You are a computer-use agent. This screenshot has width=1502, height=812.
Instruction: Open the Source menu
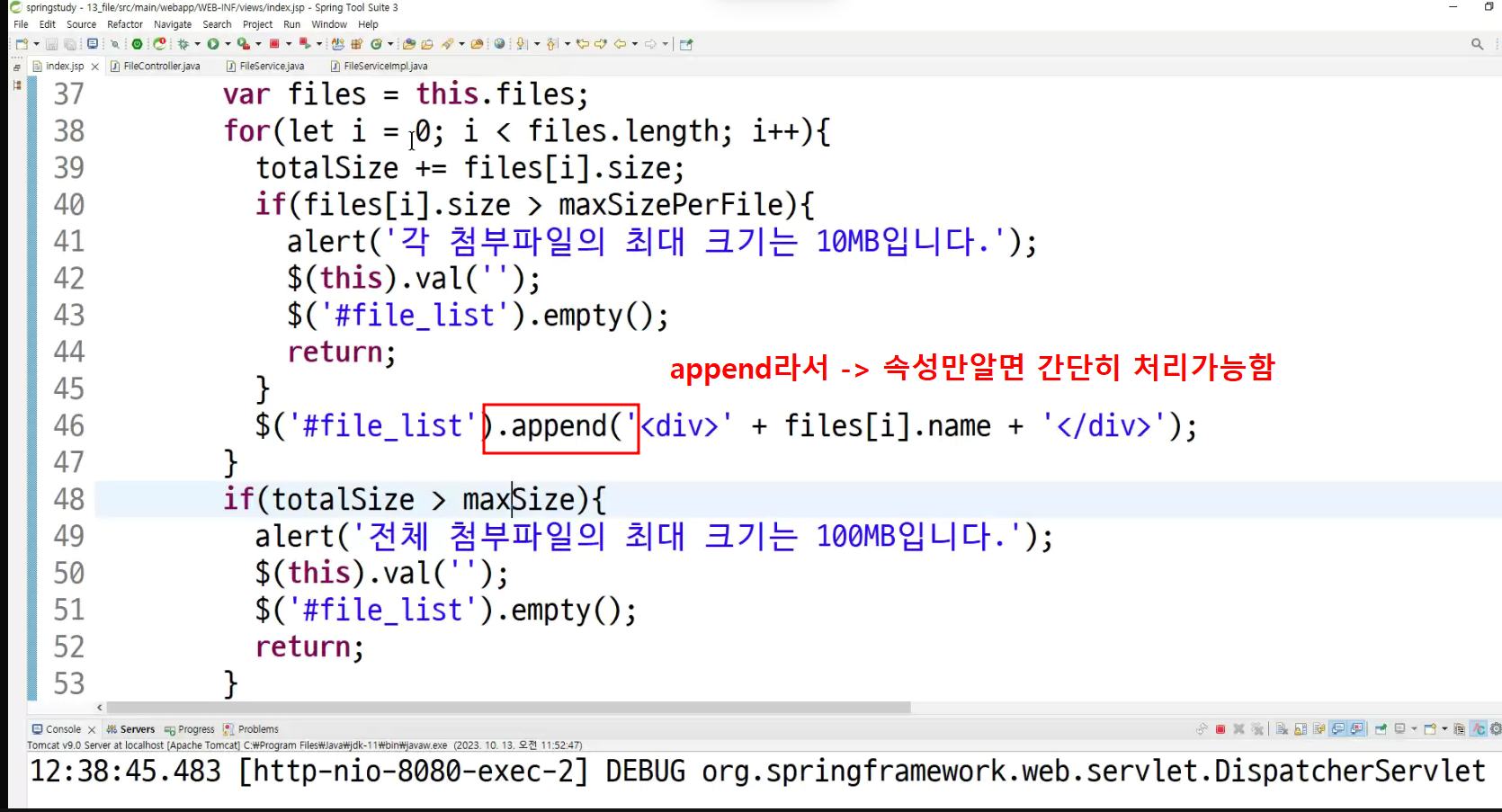click(81, 24)
